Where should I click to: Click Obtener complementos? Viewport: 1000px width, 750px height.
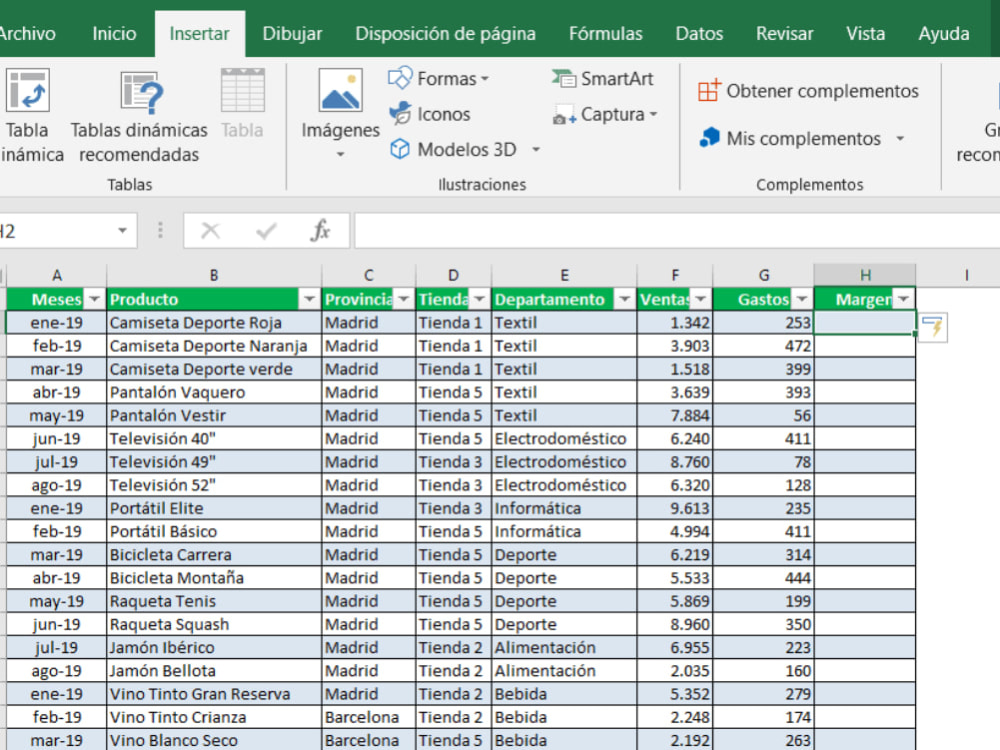[808, 91]
